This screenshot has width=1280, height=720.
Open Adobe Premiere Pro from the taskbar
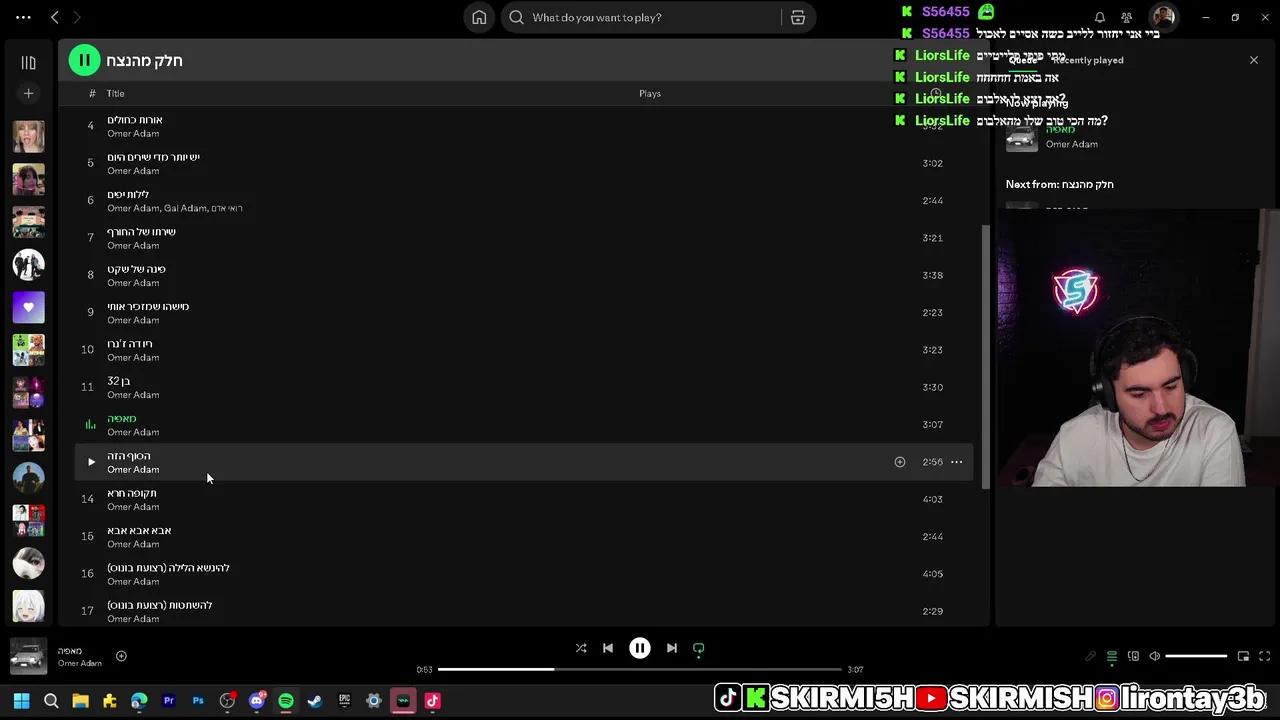tap(168, 701)
